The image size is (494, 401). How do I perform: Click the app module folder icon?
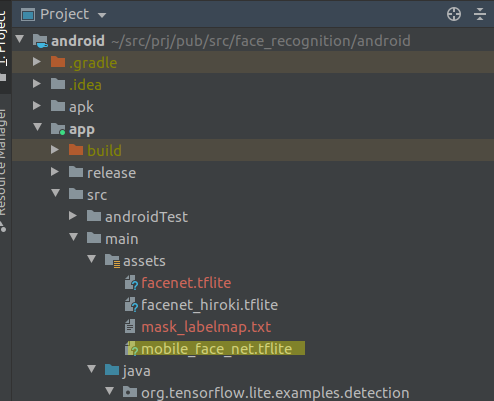coord(58,129)
